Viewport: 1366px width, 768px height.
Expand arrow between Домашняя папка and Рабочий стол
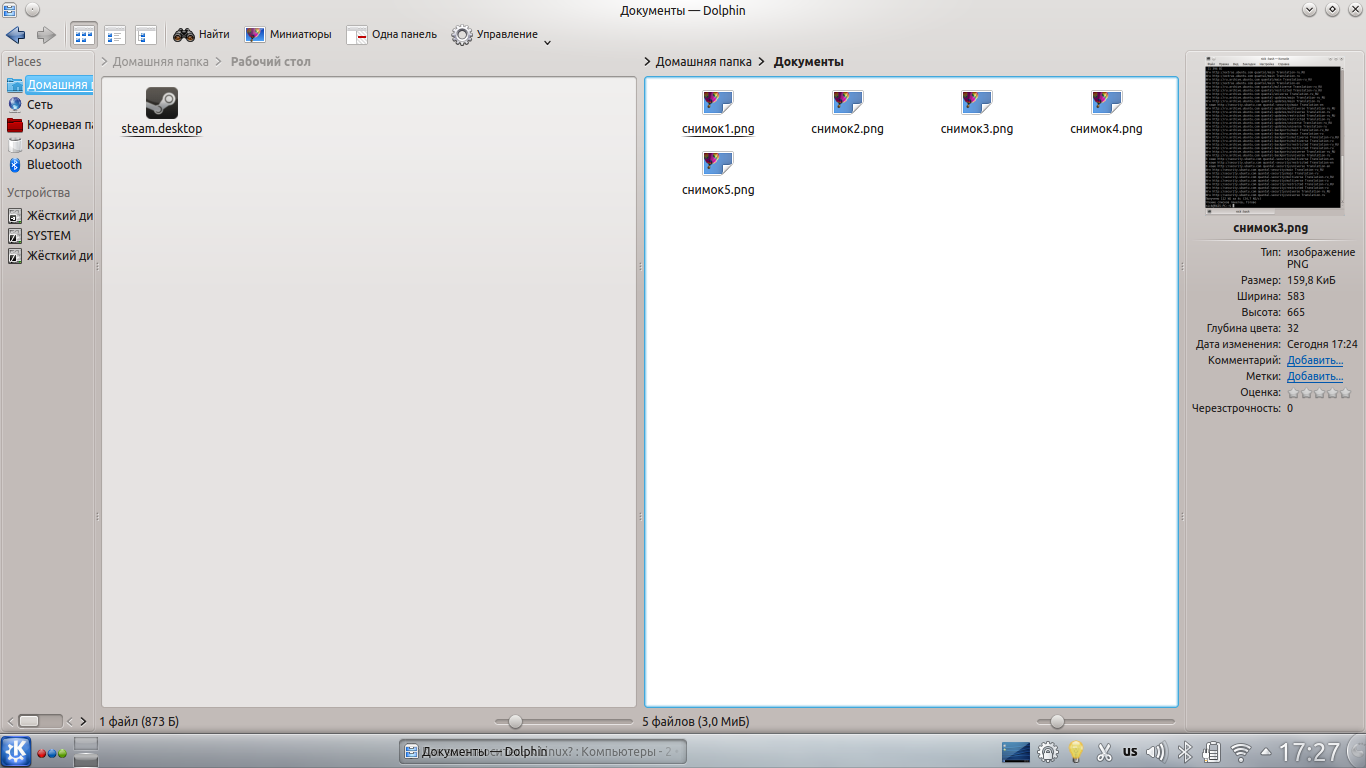(x=219, y=62)
